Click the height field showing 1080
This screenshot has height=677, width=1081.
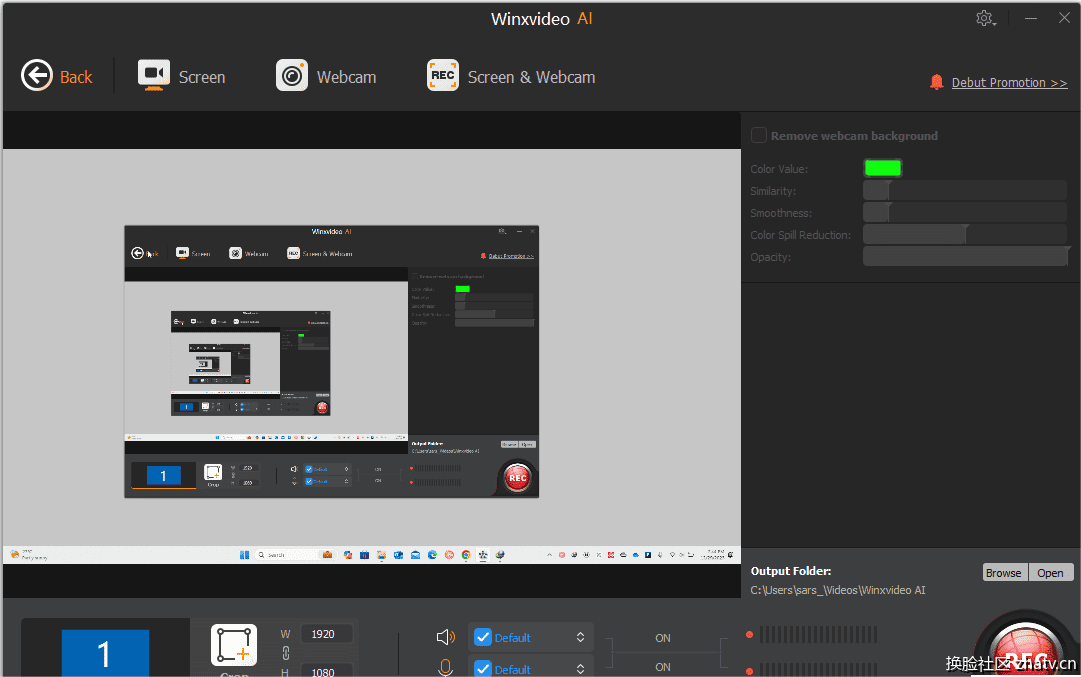326,671
